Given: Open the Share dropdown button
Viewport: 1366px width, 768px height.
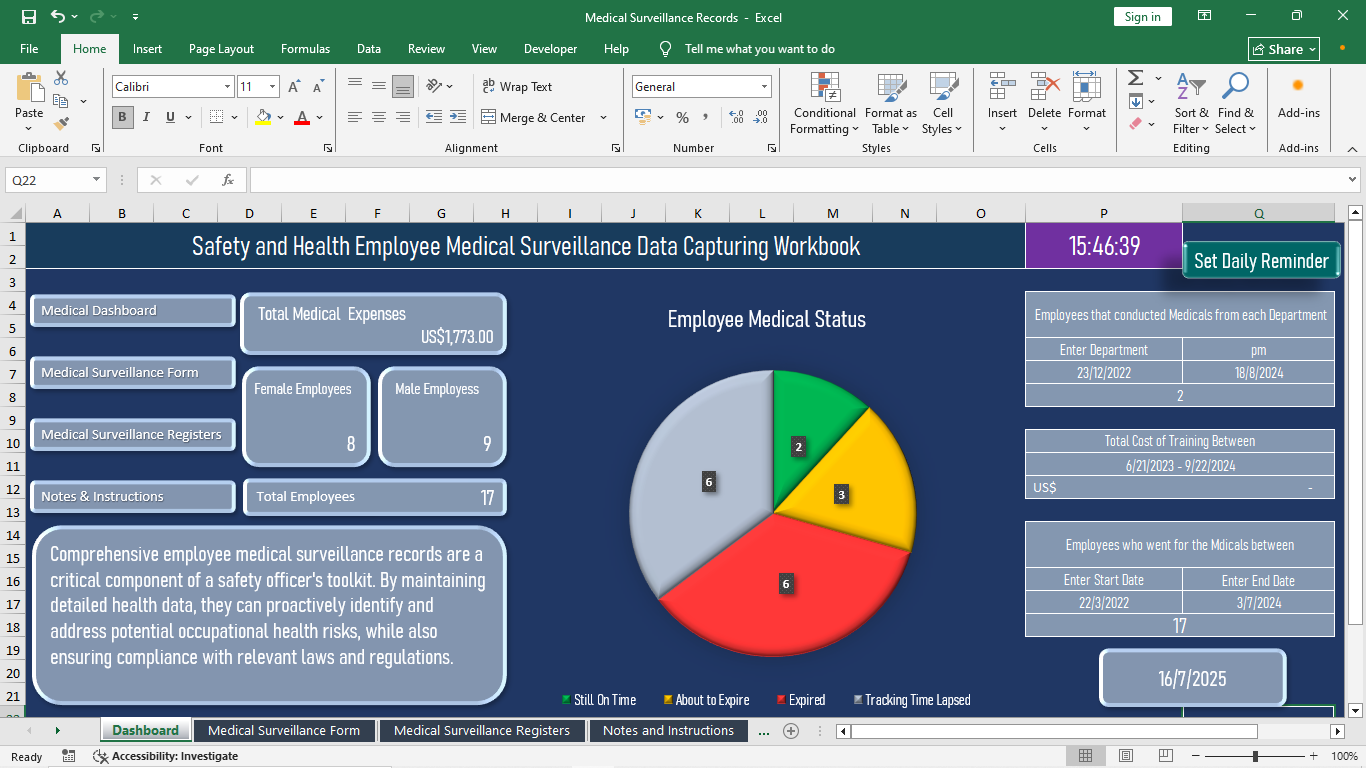Looking at the screenshot, I should pos(1284,49).
